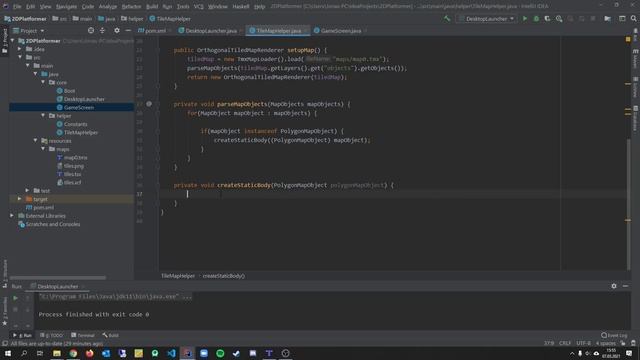Viewport: 640px width, 360px height.
Task: Select the DesktopLauncher tab in Run panel
Action: (x=57, y=287)
